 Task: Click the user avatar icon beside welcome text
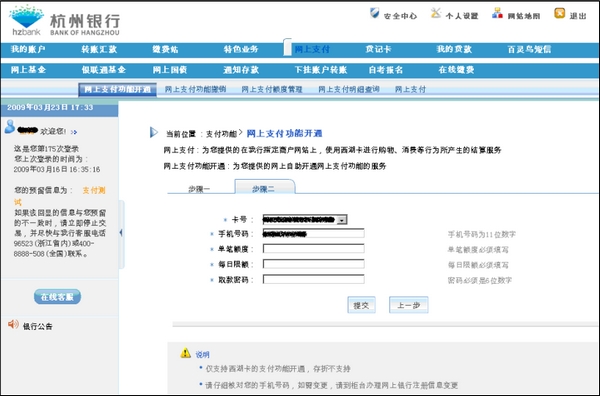click(10, 127)
